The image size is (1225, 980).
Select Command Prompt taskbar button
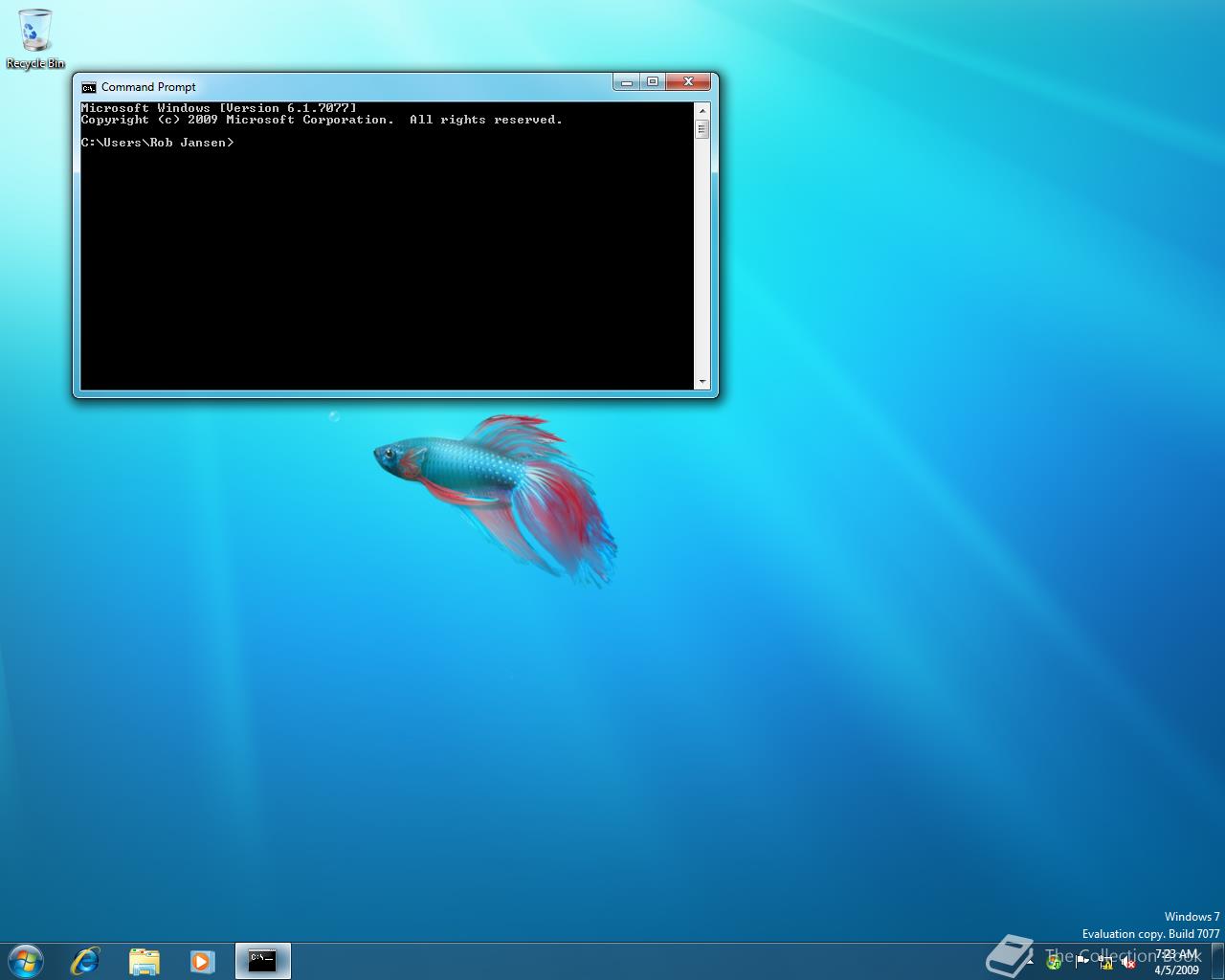coord(262,961)
